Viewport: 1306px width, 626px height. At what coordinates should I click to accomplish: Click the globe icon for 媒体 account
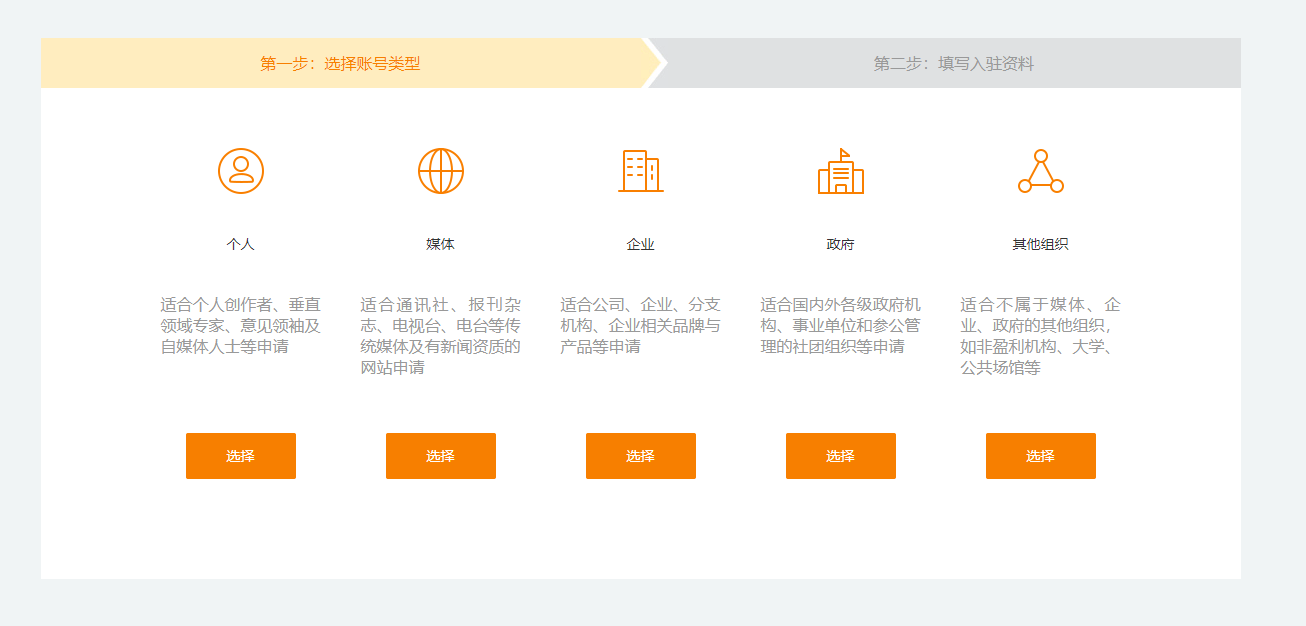click(441, 171)
